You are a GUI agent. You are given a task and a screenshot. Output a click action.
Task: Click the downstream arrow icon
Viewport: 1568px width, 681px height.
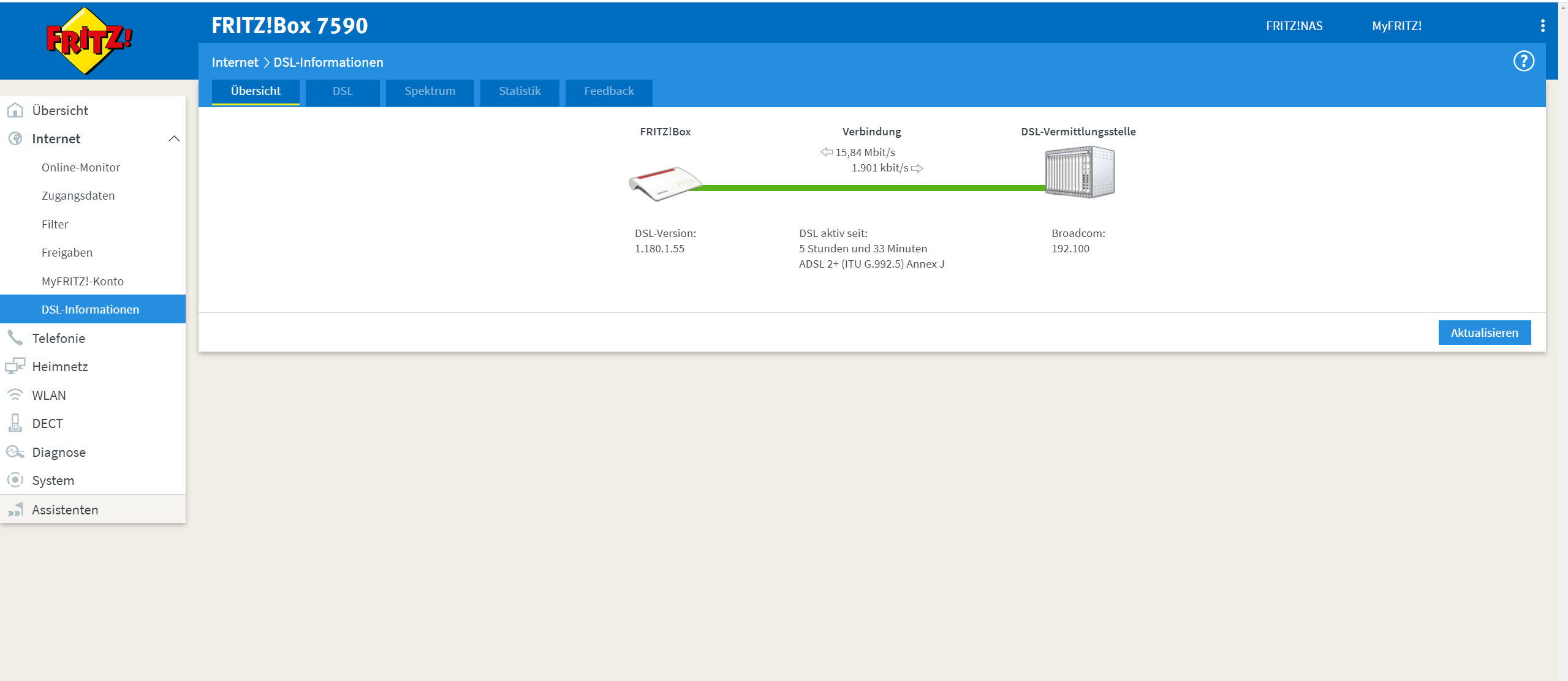click(827, 152)
